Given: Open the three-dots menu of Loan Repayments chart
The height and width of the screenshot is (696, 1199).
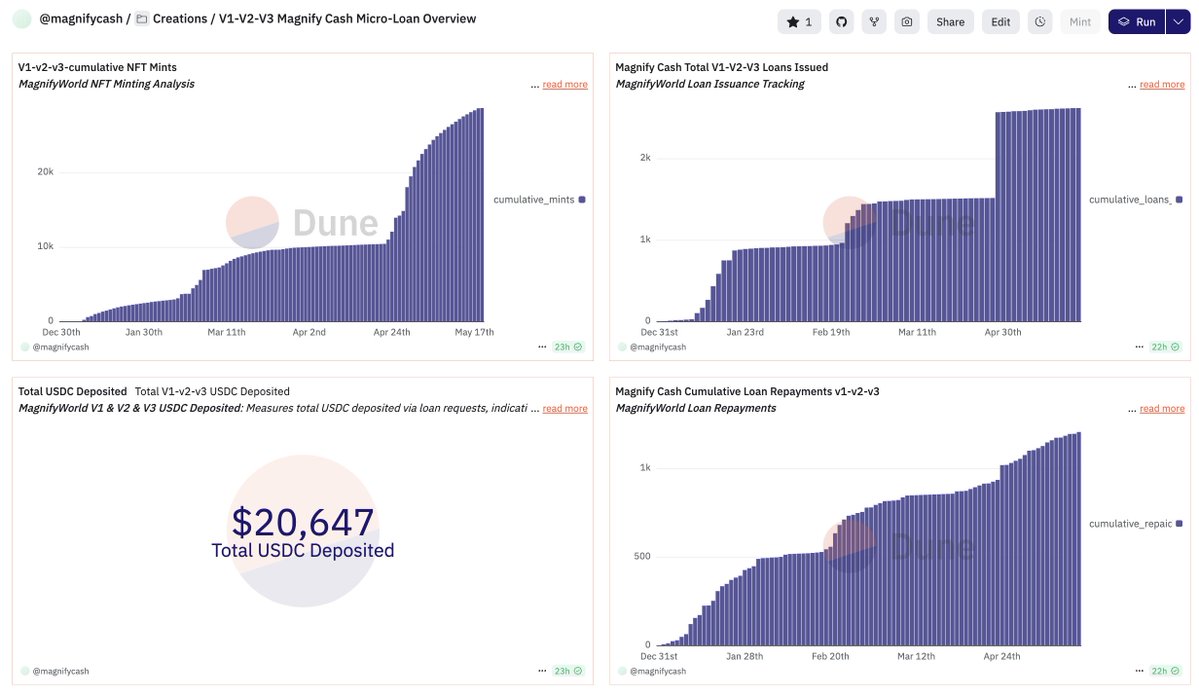Looking at the screenshot, I should (x=1139, y=672).
